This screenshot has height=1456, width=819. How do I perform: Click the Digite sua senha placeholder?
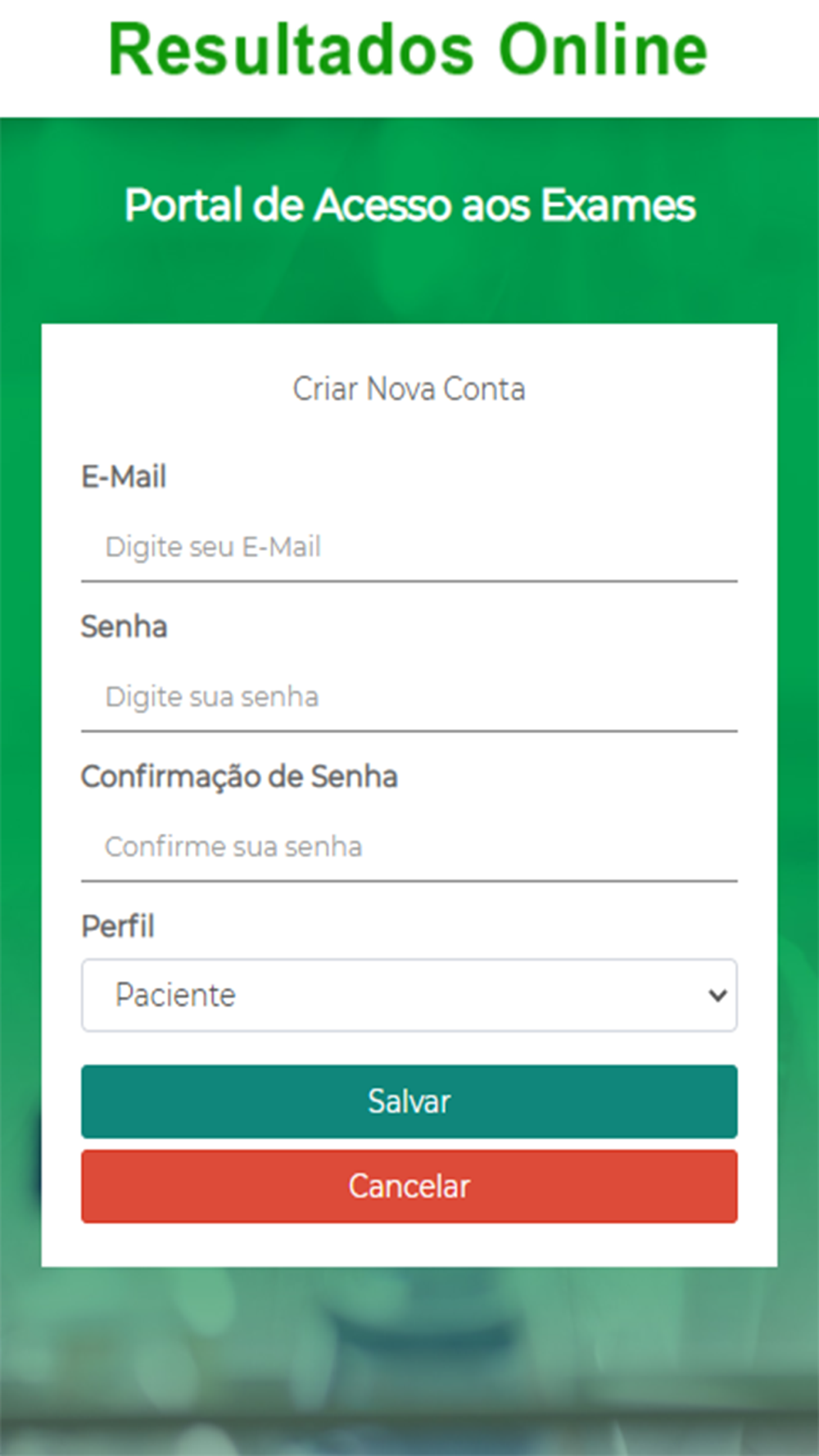coord(212,697)
